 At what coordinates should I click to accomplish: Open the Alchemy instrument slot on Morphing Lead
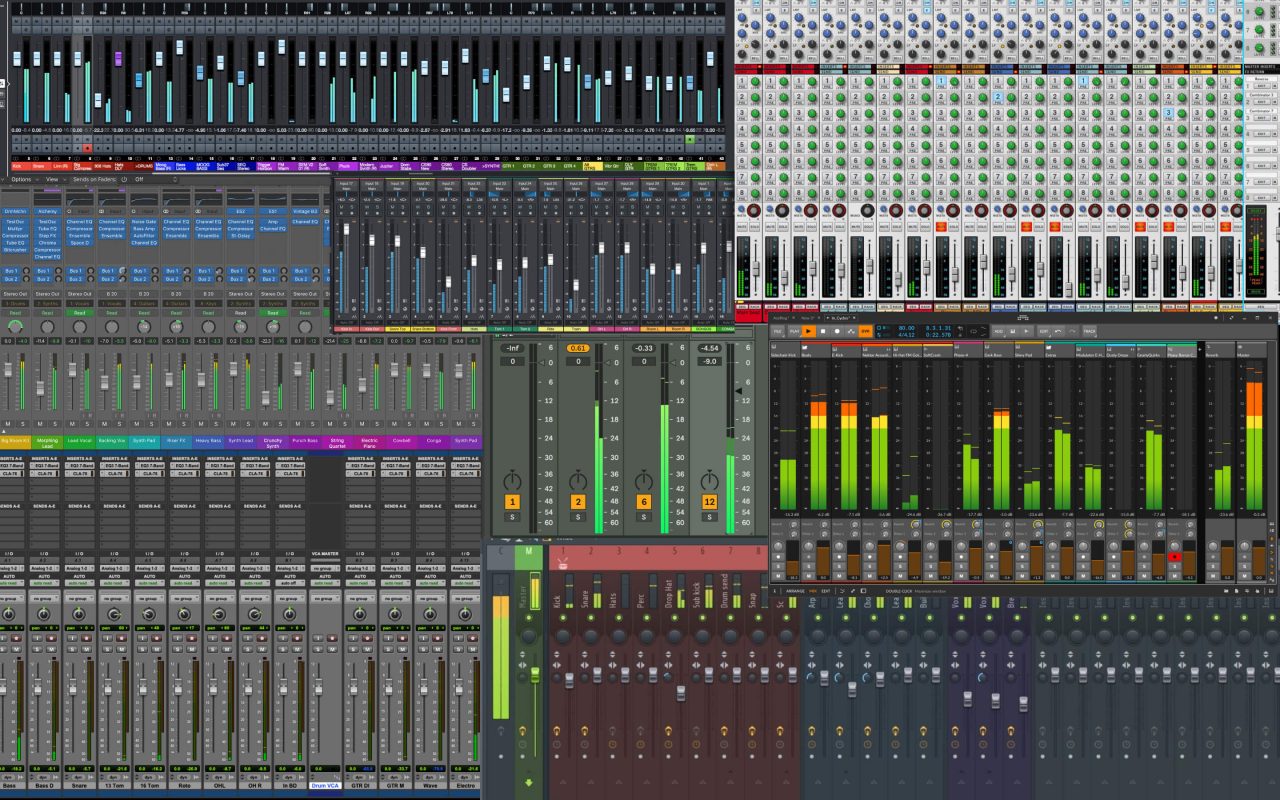(x=47, y=211)
